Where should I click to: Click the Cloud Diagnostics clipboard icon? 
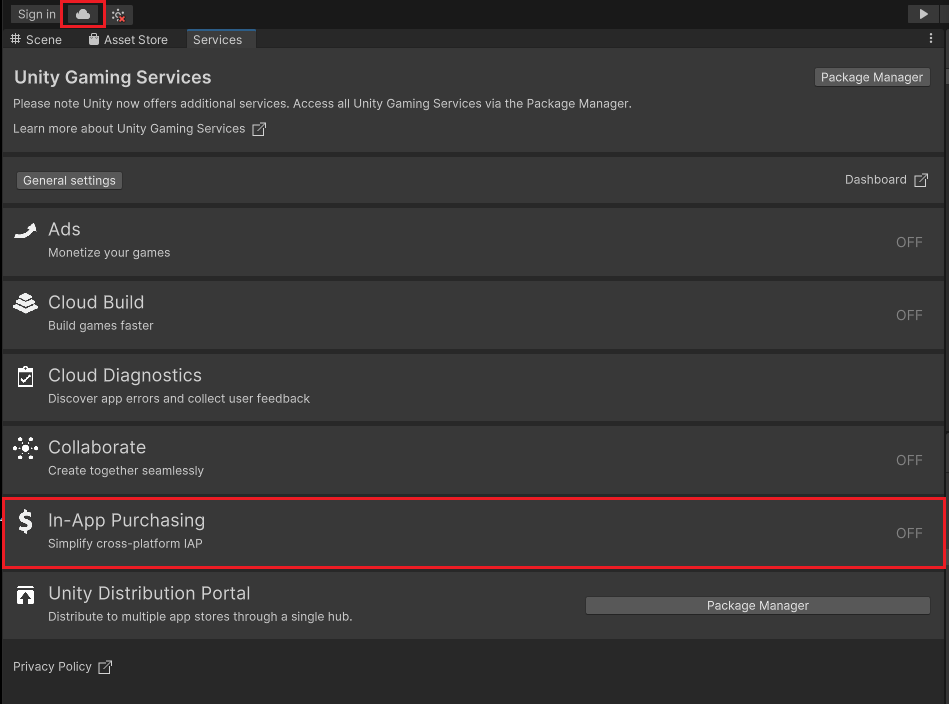(x=25, y=377)
